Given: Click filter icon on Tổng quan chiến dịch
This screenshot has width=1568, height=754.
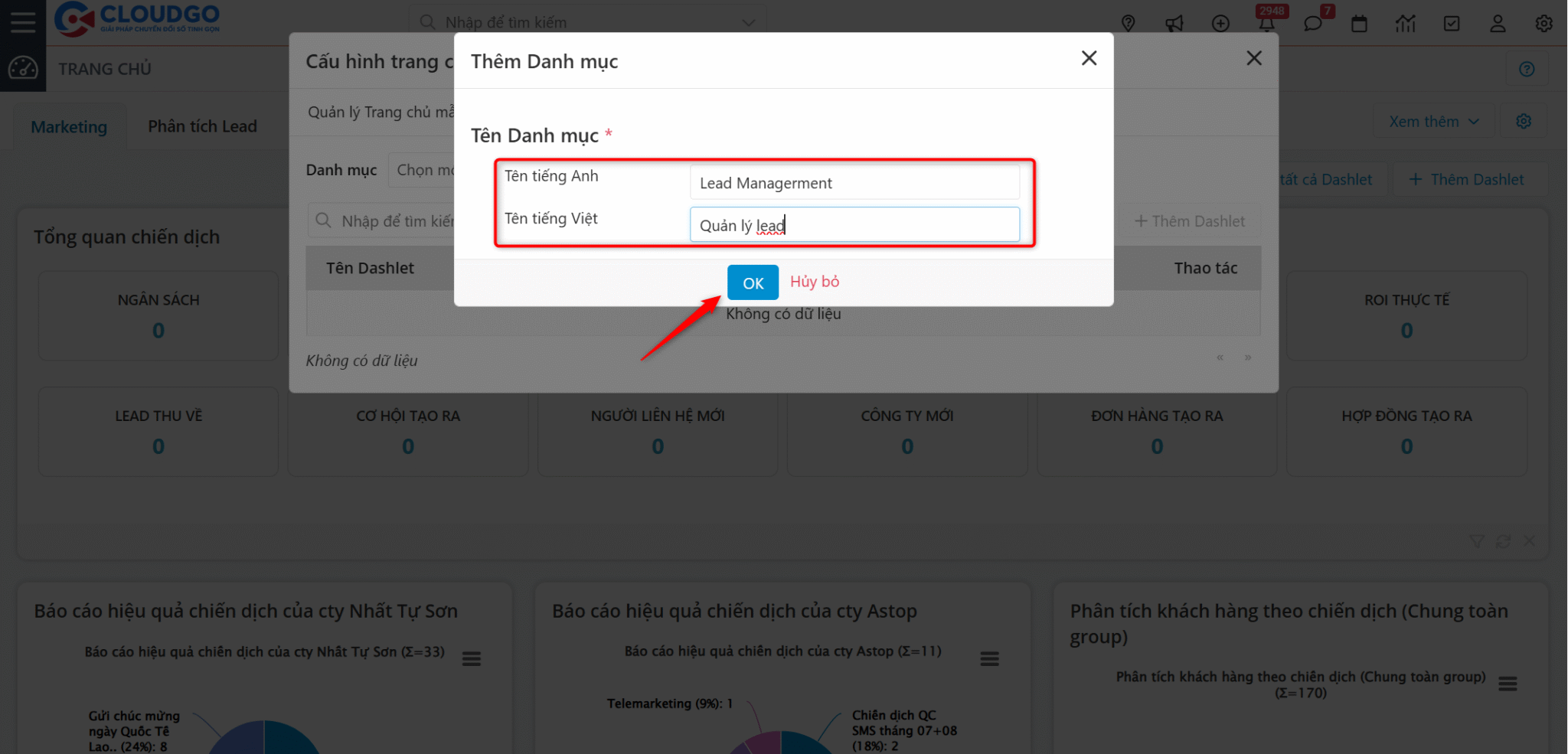Looking at the screenshot, I should tap(1477, 541).
